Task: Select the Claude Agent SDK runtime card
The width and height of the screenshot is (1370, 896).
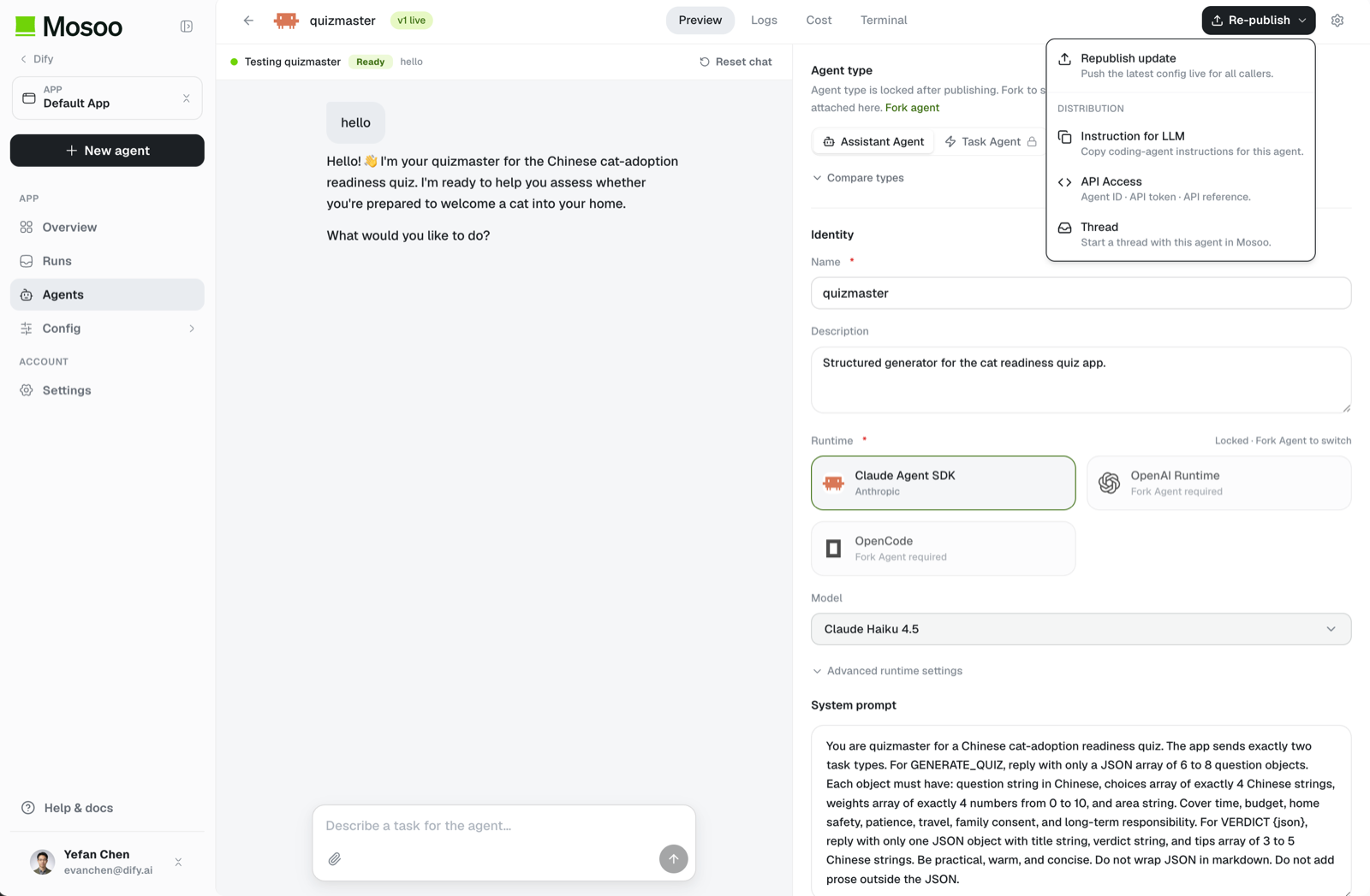Action: [943, 483]
